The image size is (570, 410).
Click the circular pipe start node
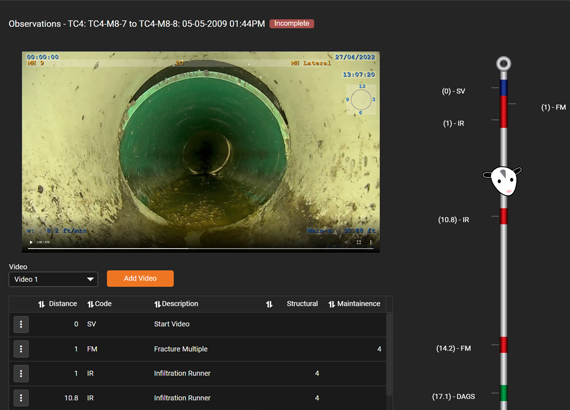504,64
